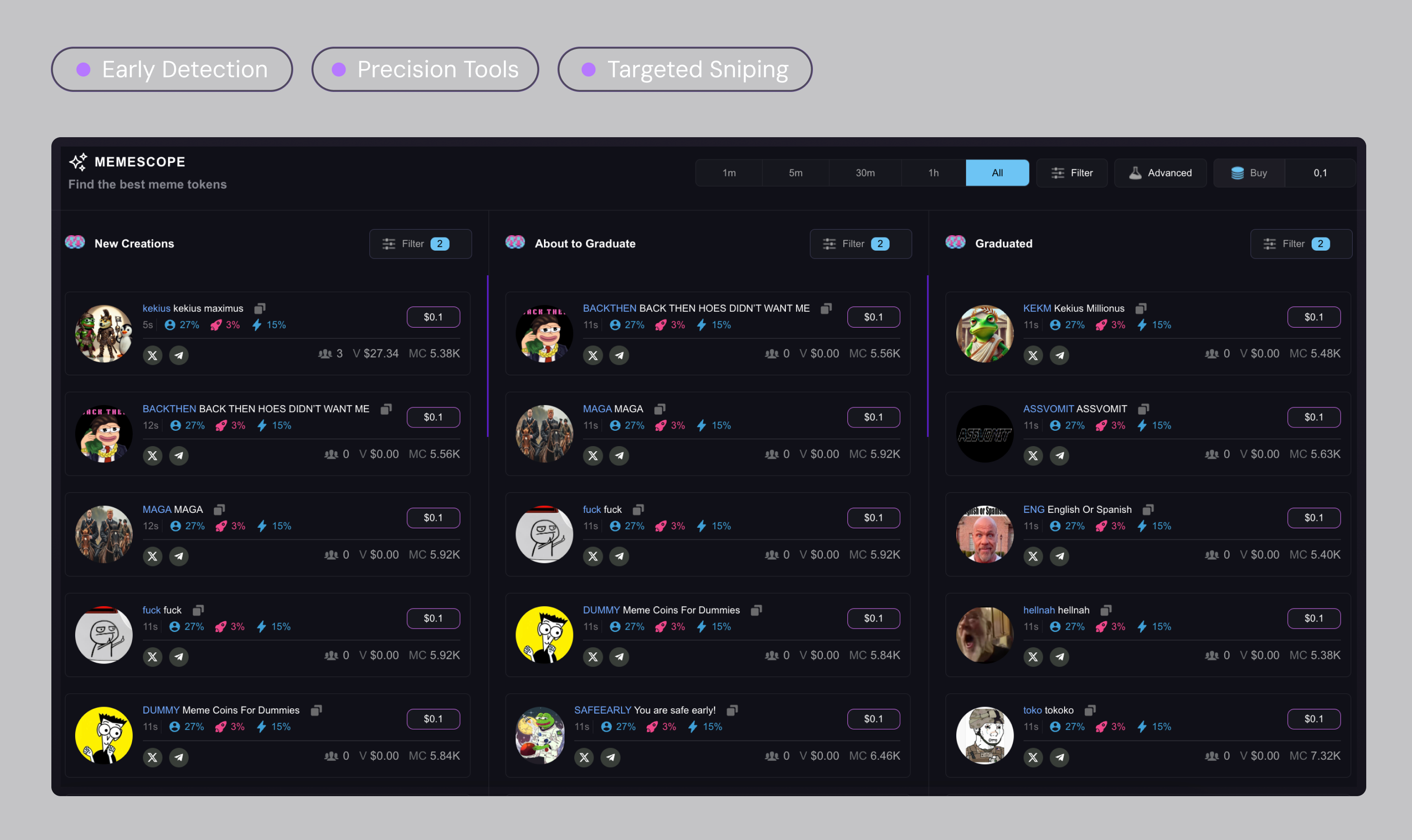Open New Creations column filter

[420, 244]
